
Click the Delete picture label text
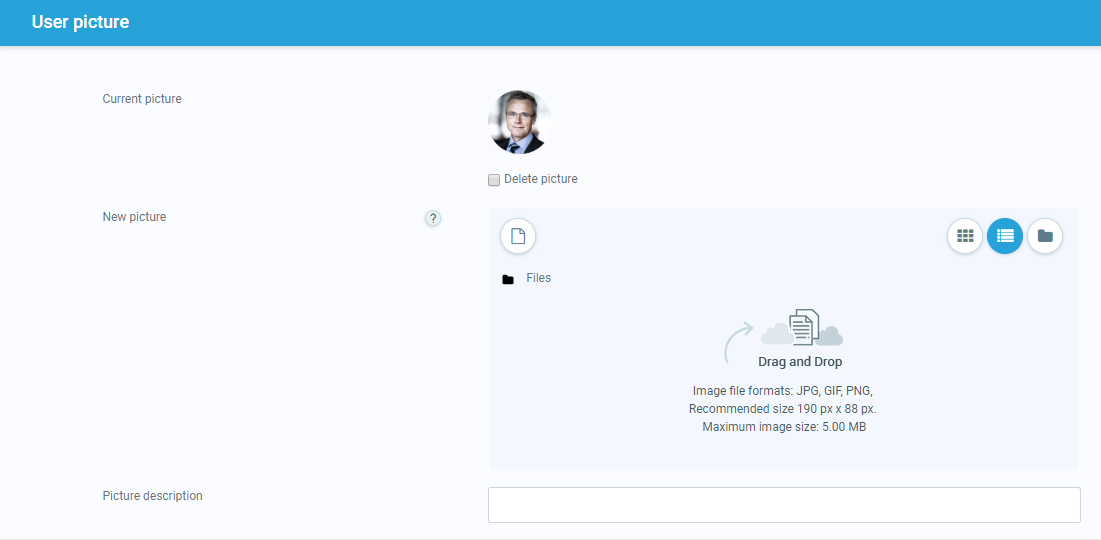tap(541, 179)
